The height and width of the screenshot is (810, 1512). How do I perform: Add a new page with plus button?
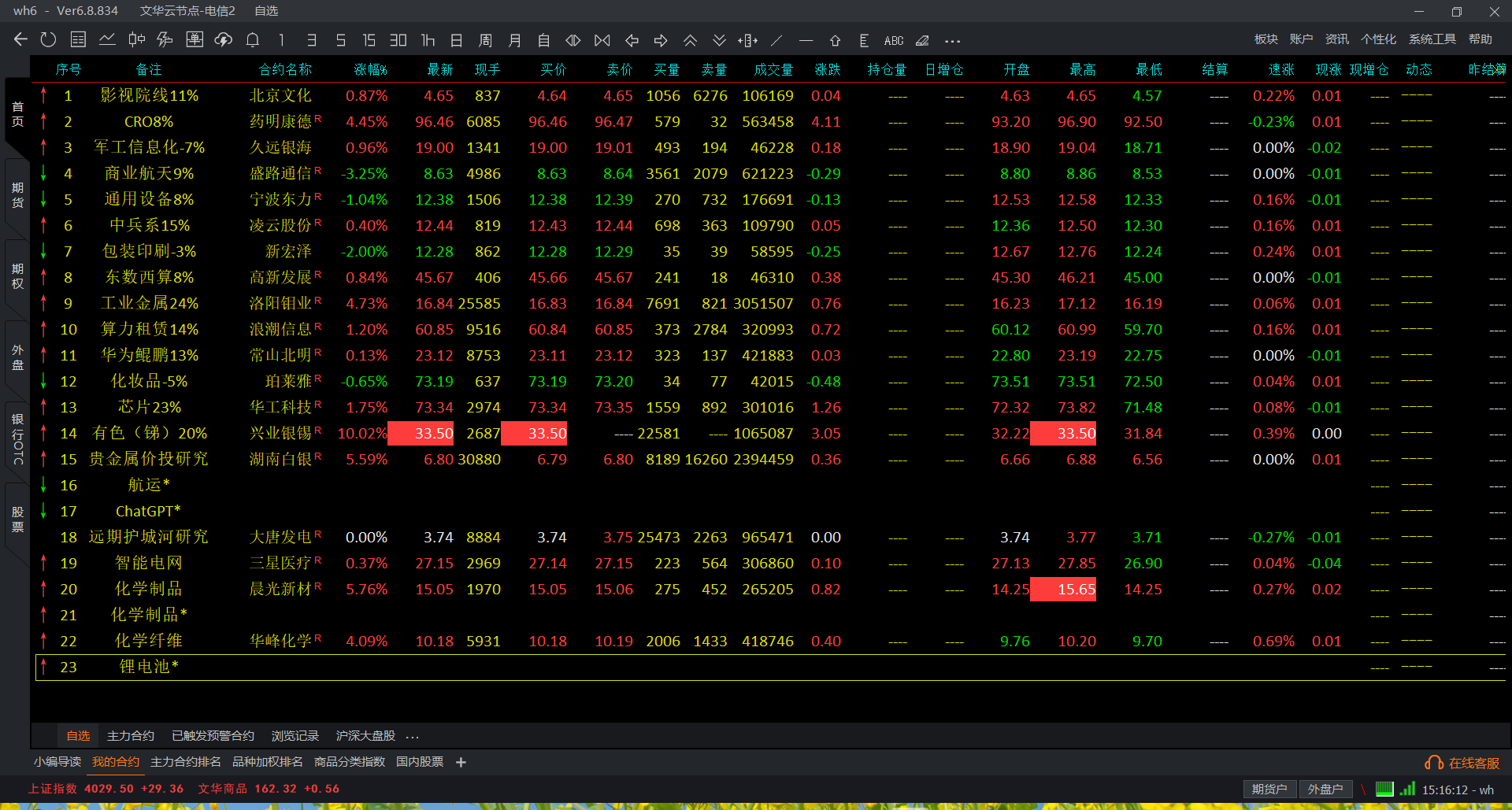(x=461, y=762)
